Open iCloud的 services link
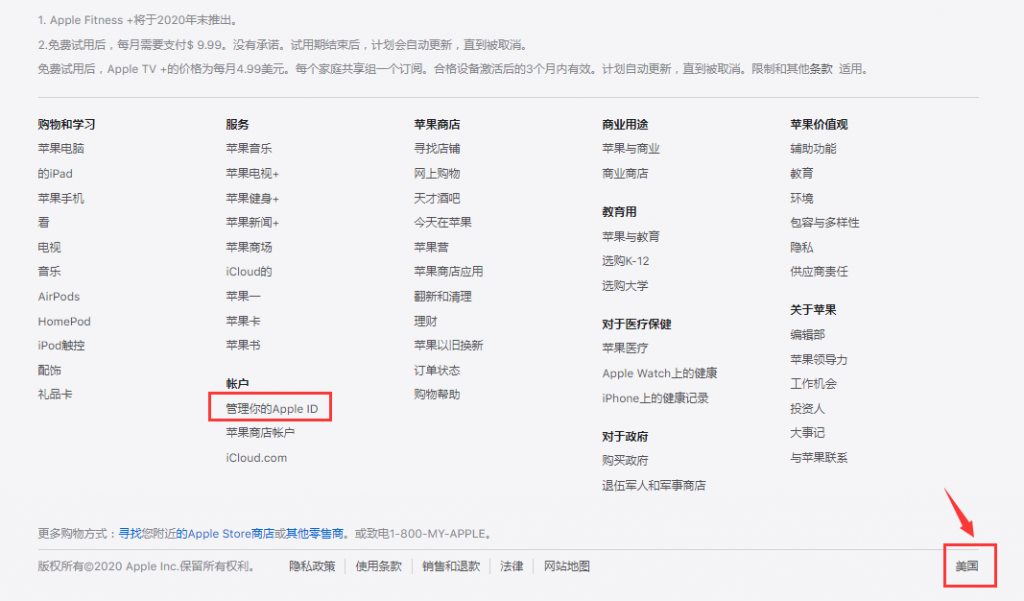The image size is (1024, 601). (249, 272)
